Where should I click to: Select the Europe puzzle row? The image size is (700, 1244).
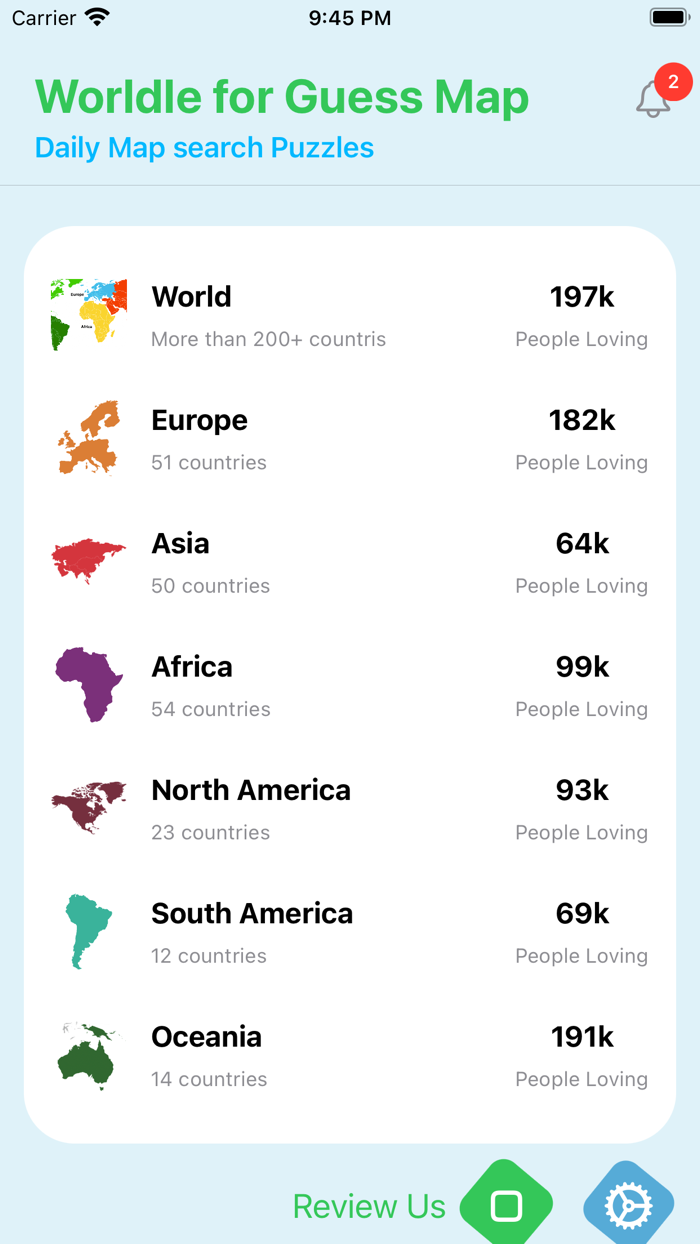pyautogui.click(x=350, y=437)
